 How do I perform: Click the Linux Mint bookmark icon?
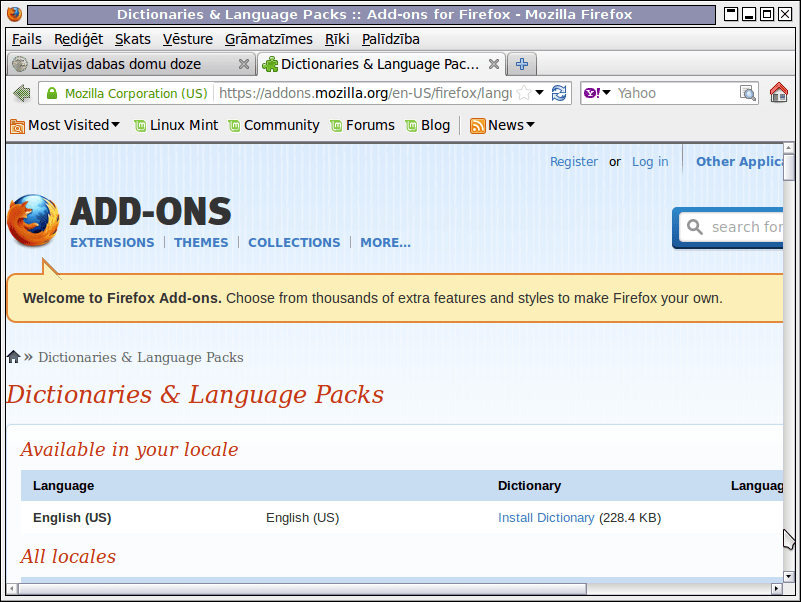coord(139,126)
